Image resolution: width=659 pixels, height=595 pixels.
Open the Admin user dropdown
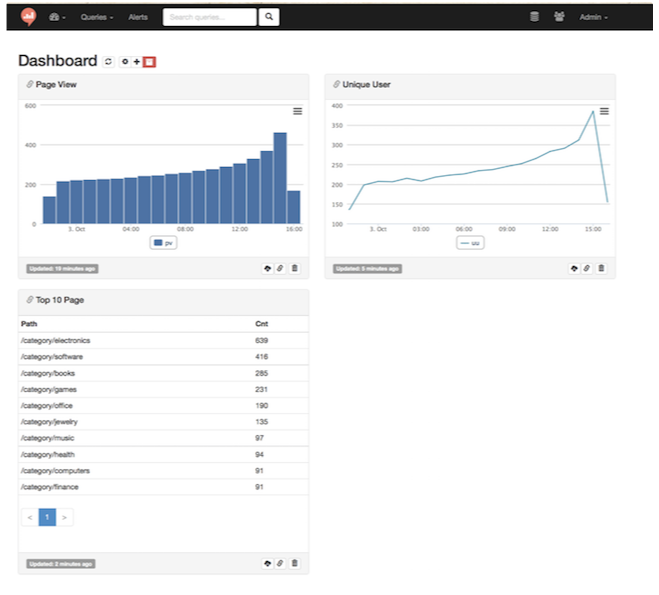pyautogui.click(x=593, y=17)
